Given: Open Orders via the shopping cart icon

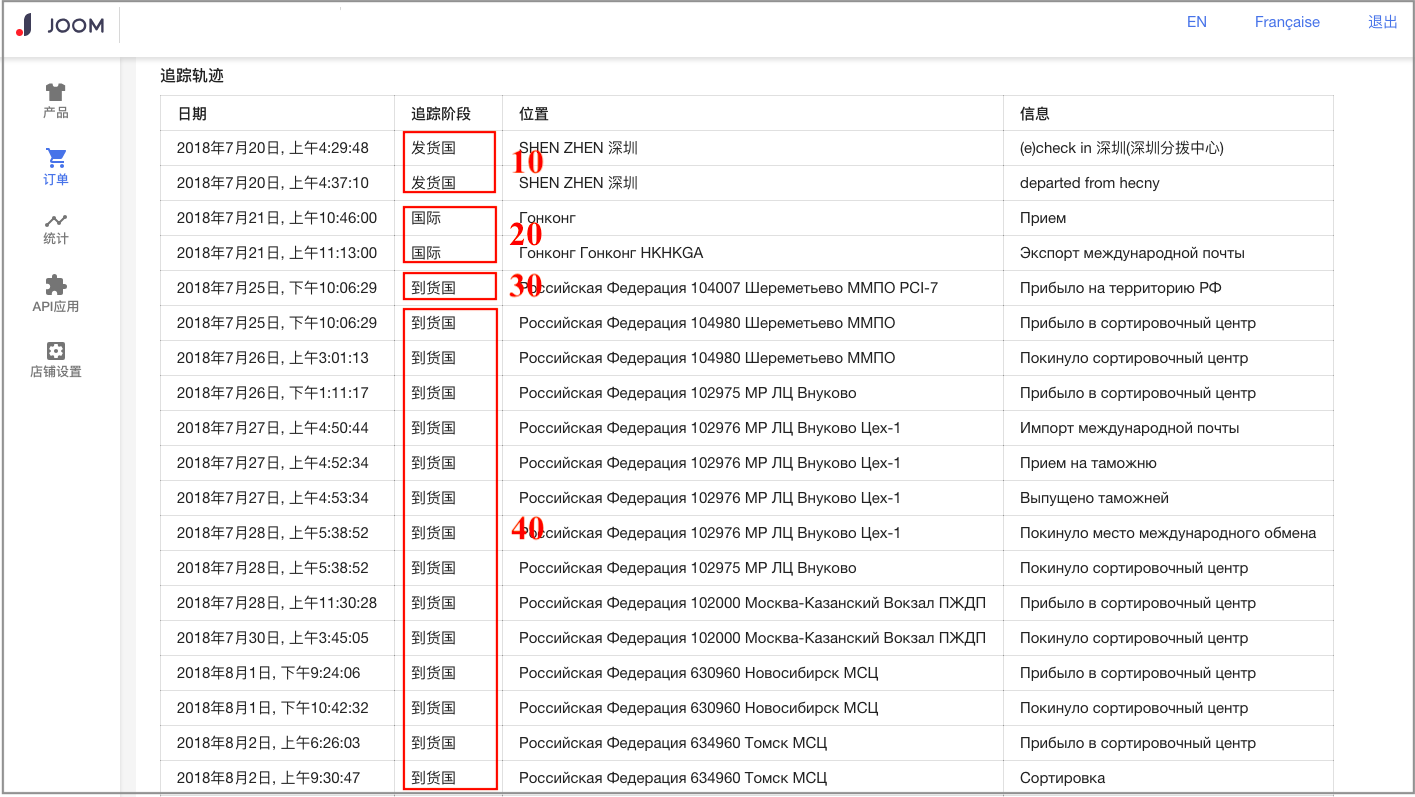Looking at the screenshot, I should point(56,158).
